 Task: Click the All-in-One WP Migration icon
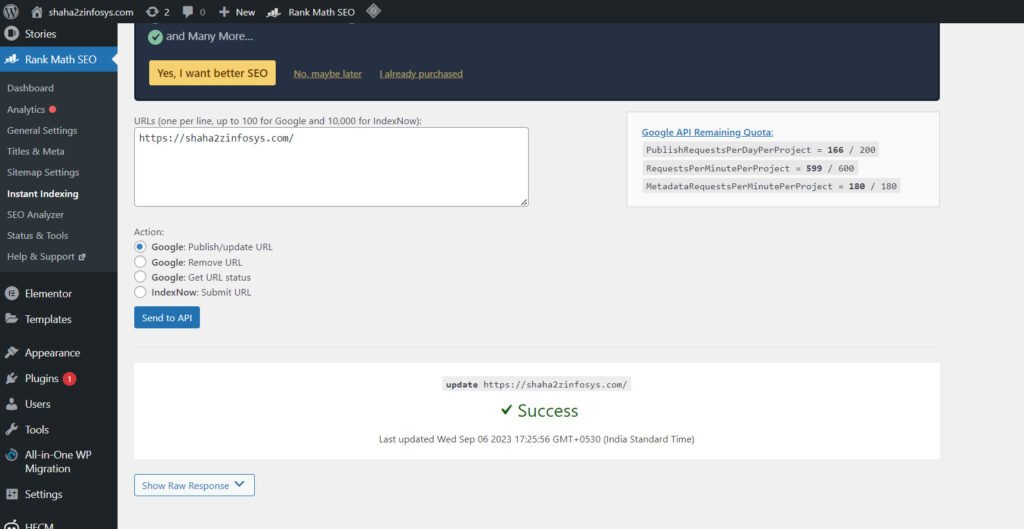point(11,456)
